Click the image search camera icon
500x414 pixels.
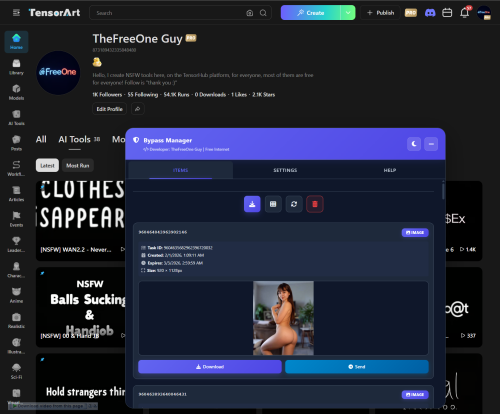tap(250, 13)
